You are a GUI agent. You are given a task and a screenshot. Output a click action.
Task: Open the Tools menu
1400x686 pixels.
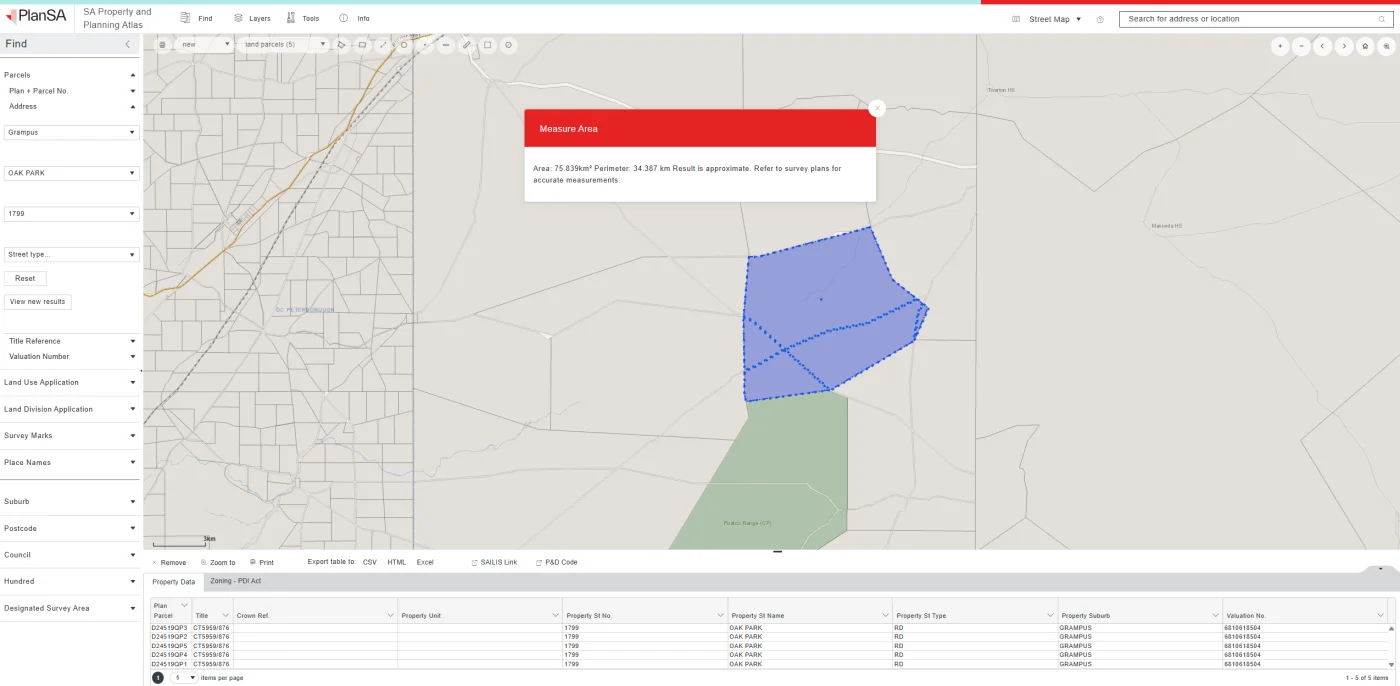point(303,18)
